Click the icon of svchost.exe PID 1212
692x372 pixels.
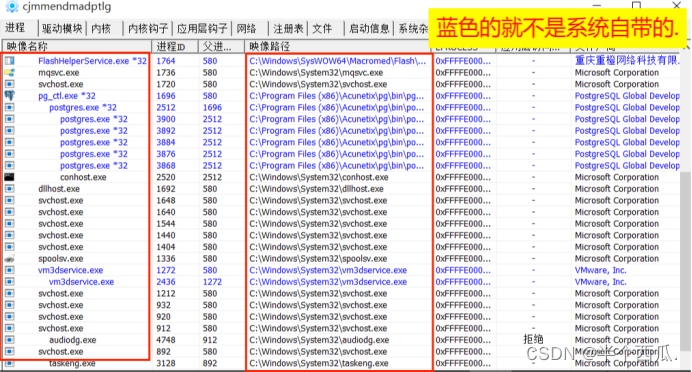pyautogui.click(x=9, y=293)
